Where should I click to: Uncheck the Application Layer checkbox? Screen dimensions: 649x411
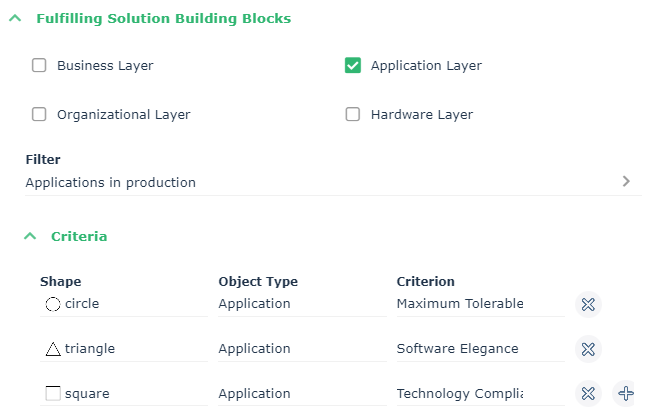[x=353, y=66]
